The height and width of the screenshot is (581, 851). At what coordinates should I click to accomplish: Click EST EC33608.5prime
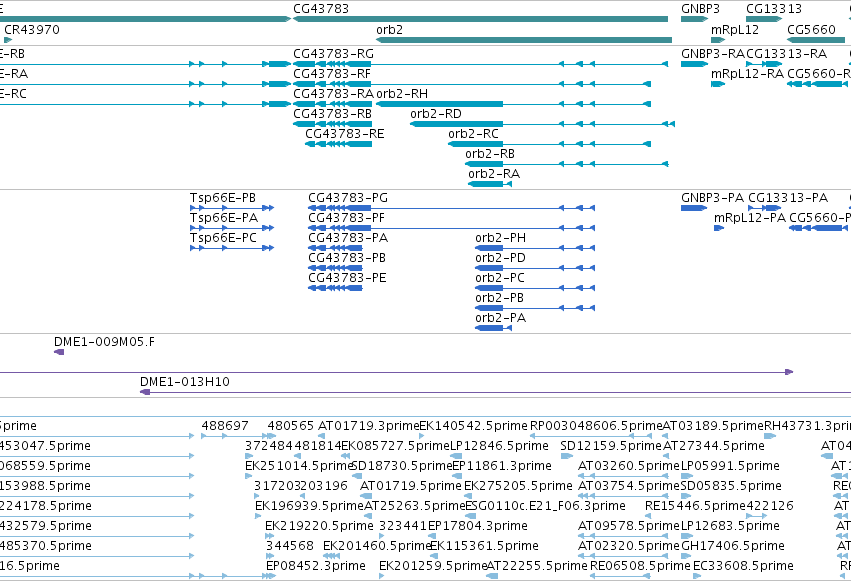pos(744,567)
